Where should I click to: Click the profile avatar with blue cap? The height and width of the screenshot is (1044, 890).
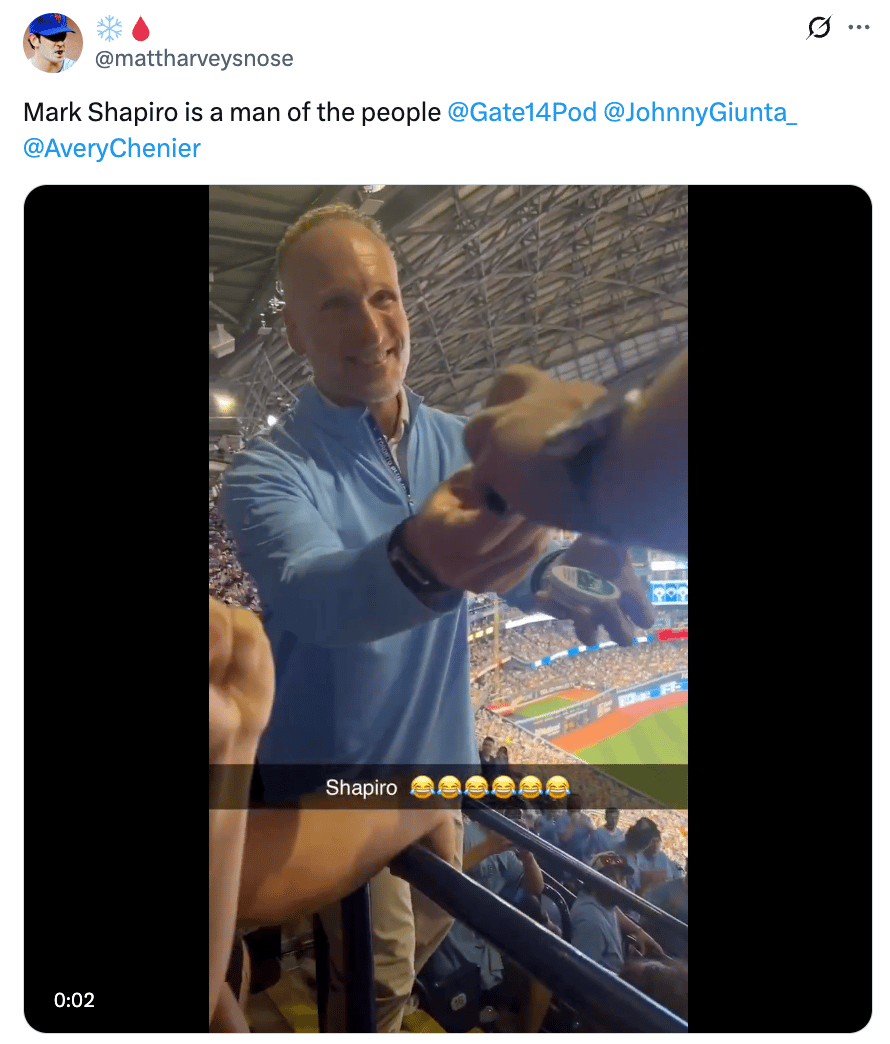point(53,43)
